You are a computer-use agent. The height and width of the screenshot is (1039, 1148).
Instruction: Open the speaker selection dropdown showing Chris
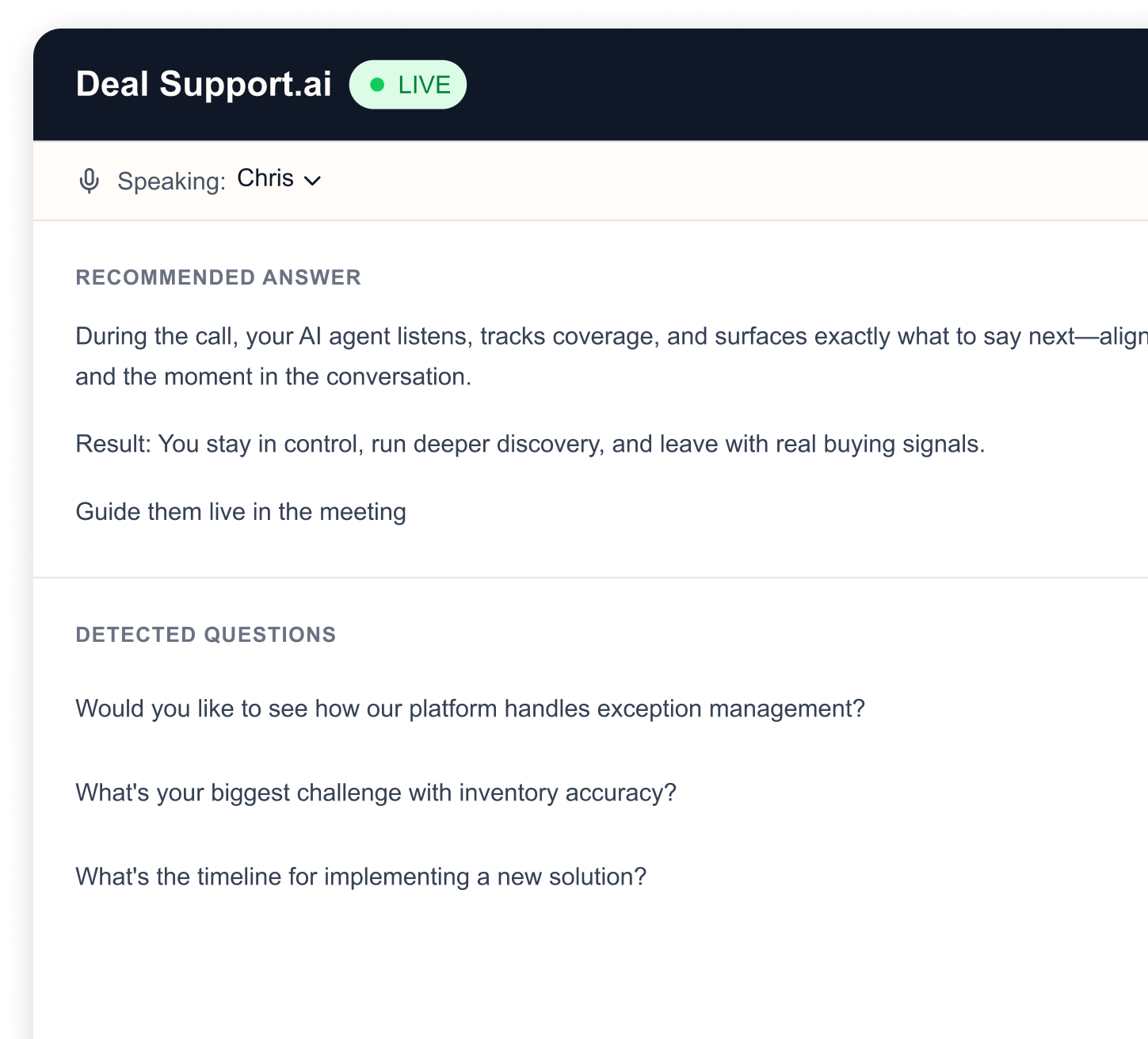tap(279, 179)
